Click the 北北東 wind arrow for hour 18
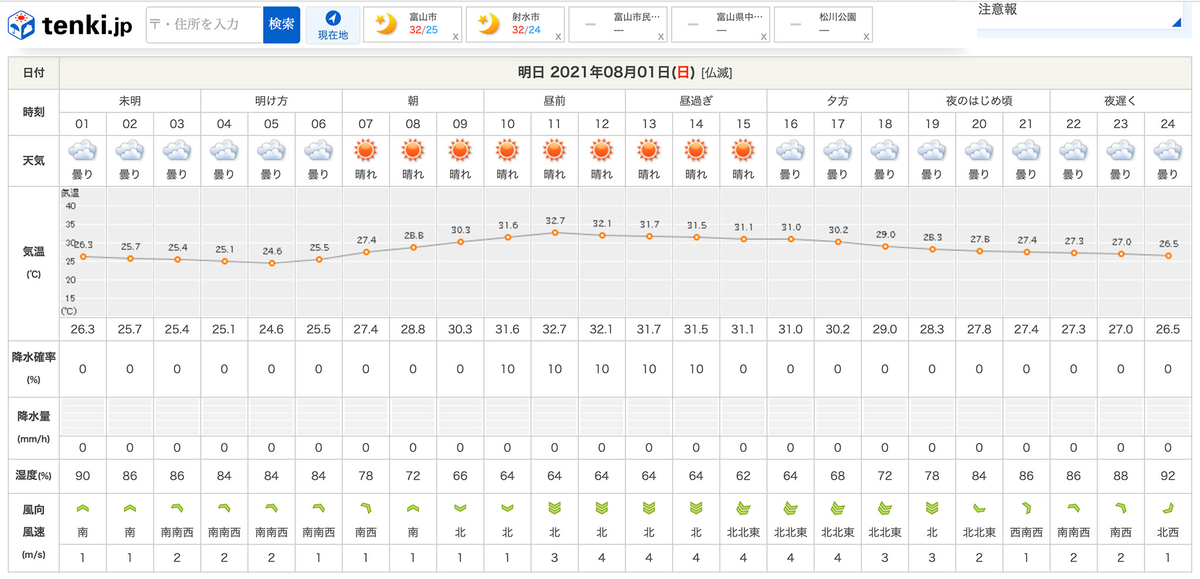1200x579 pixels. (884, 508)
